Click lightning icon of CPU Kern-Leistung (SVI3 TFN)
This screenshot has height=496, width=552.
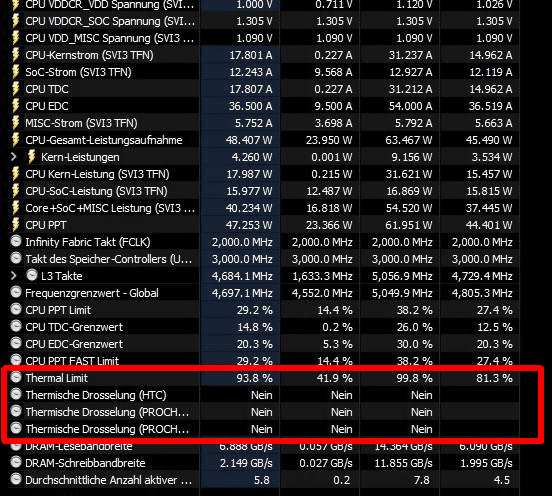pos(15,174)
